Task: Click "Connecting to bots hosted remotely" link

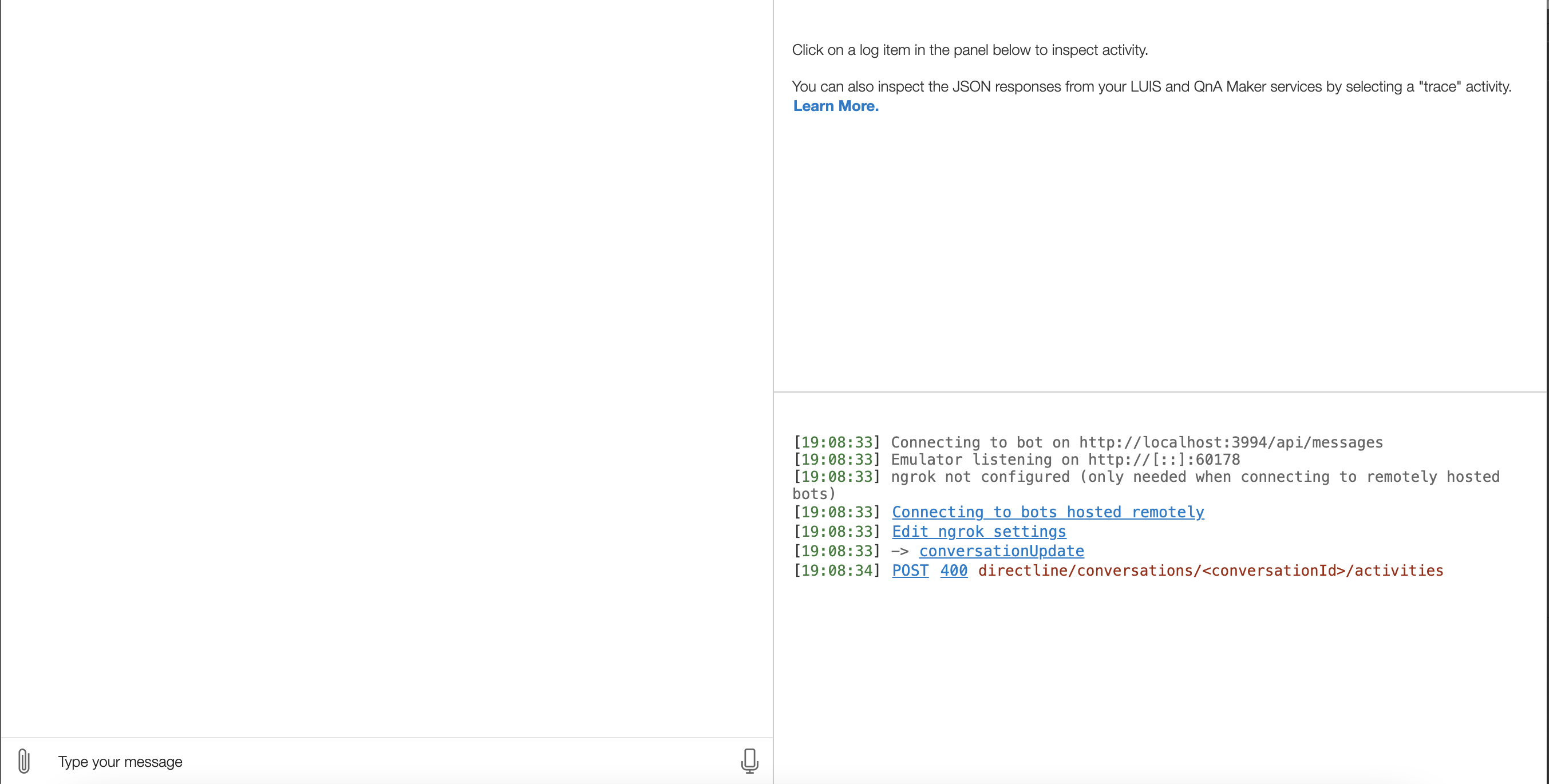Action: [1048, 512]
